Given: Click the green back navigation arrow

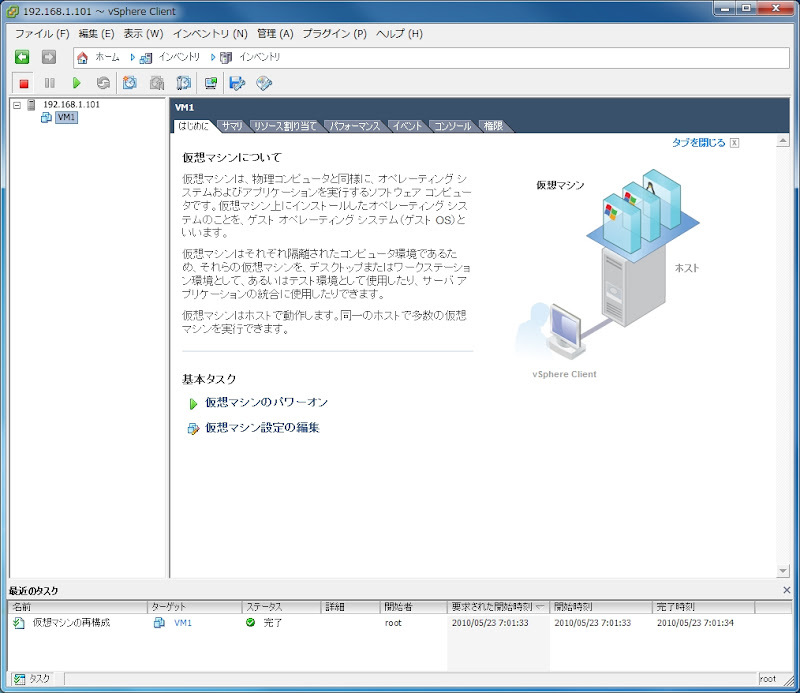Looking at the screenshot, I should point(22,57).
